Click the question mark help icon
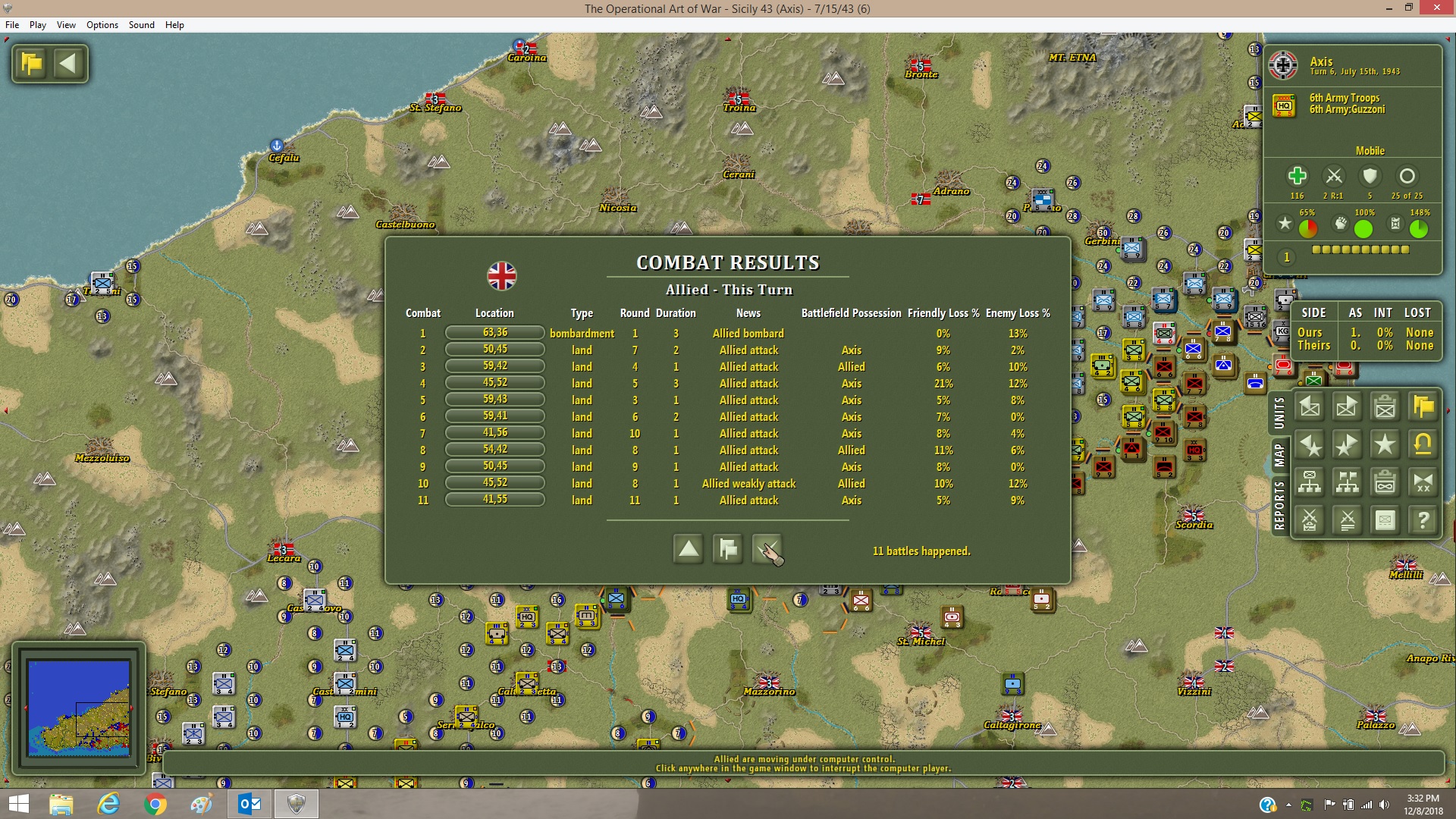The image size is (1456, 819). coord(1423,520)
